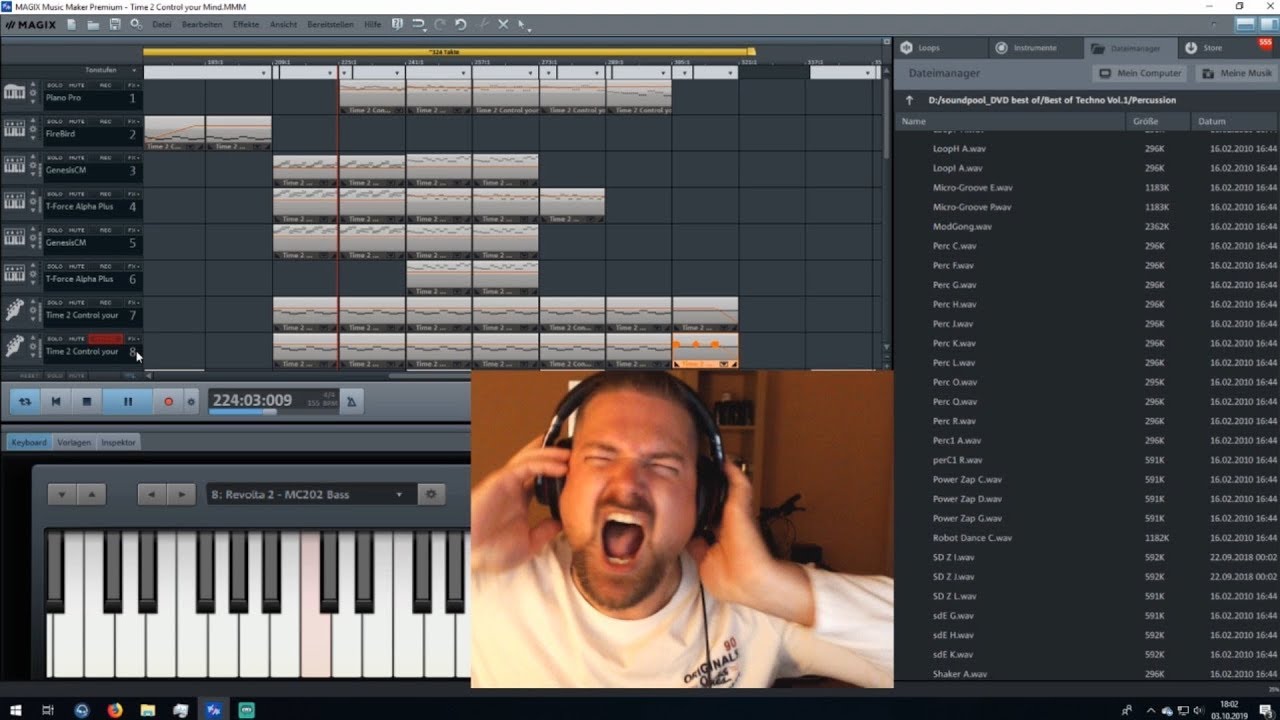Click the yellow 324 Takte range bar
1280x720 pixels.
447,51
